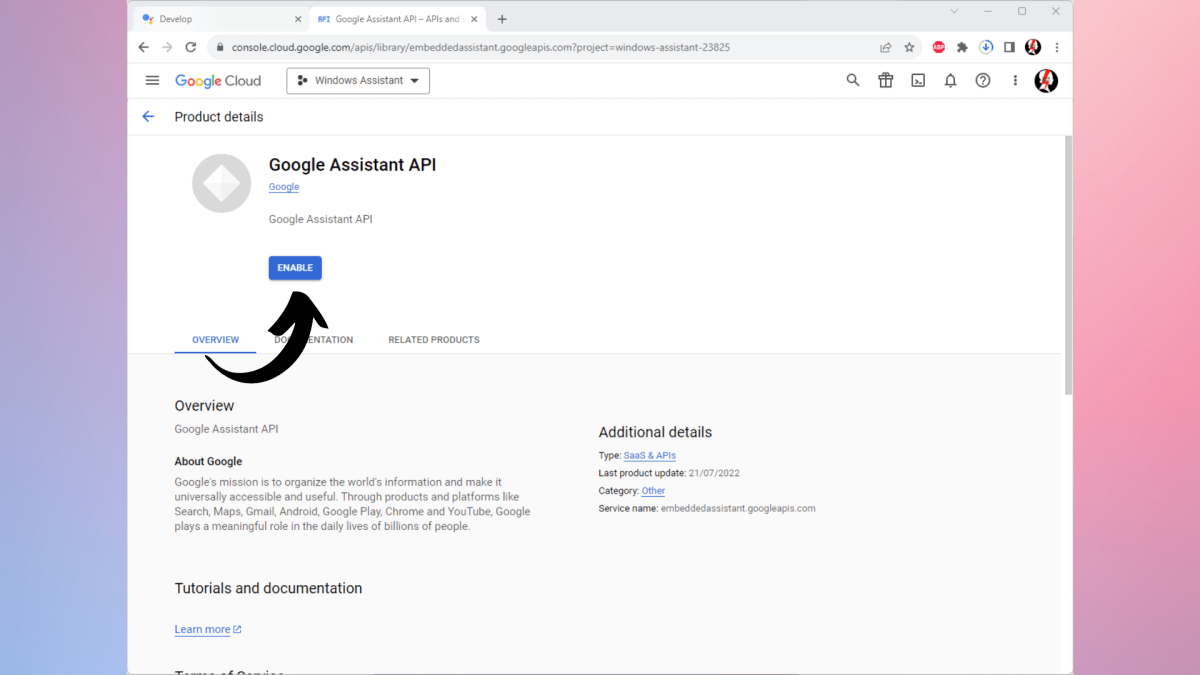Click the browser back button
1200x675 pixels.
[143, 47]
